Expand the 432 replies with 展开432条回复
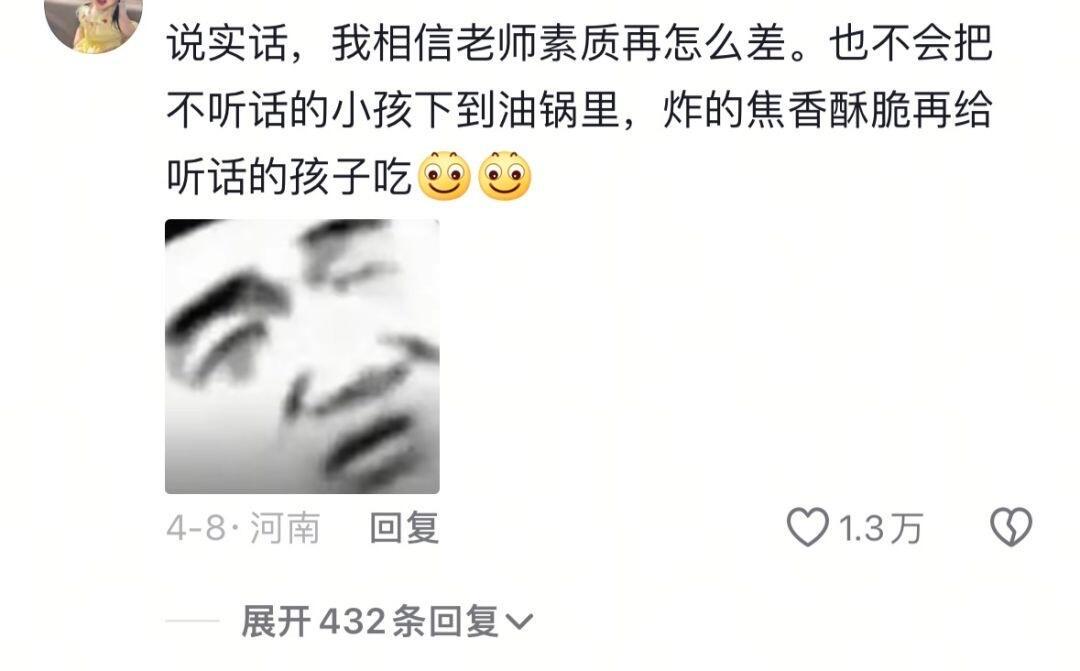 click(x=387, y=622)
